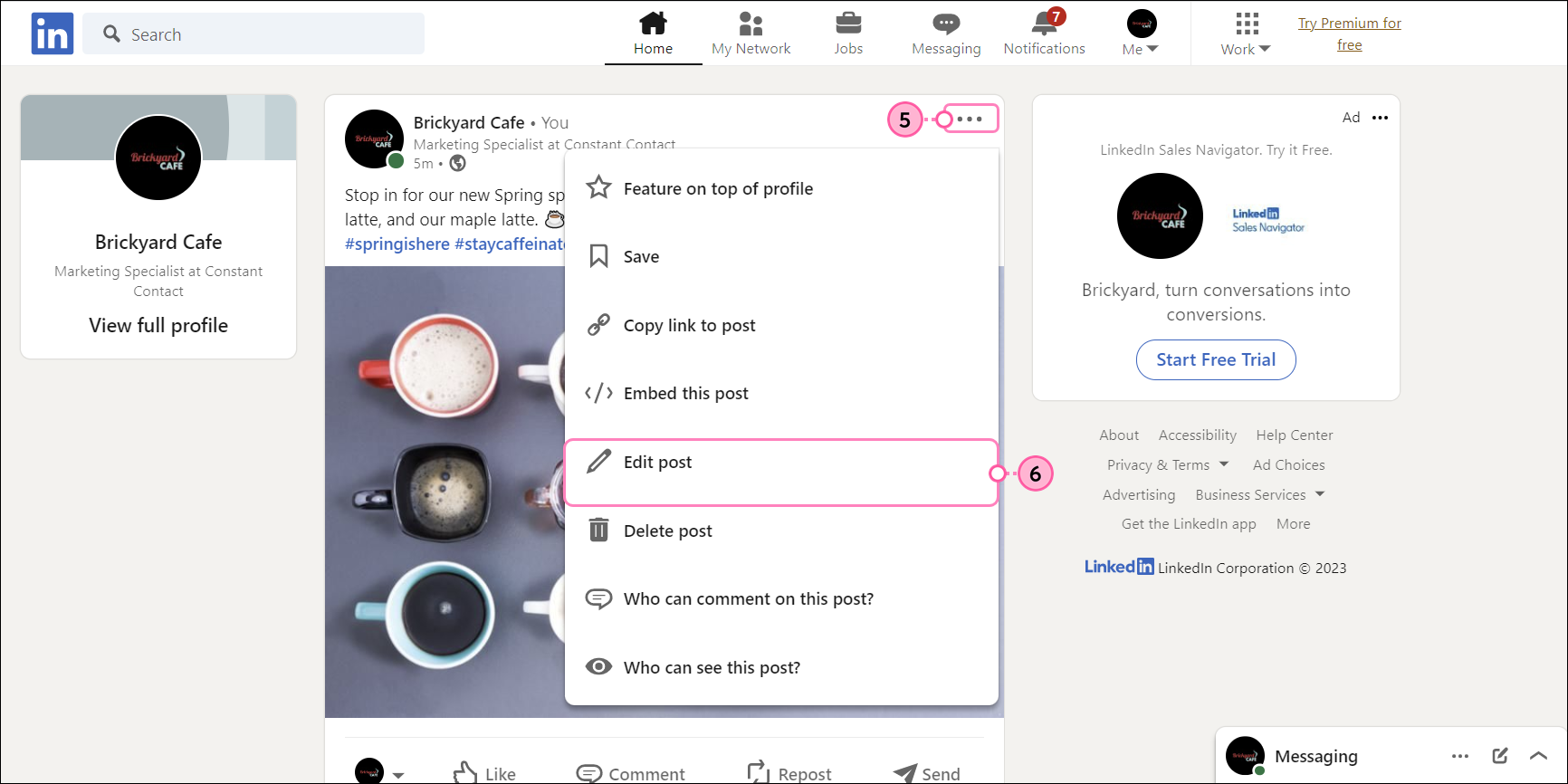Screen dimensions: 1568x784
Task: Click the post's three-dot options button
Action: 969,119
